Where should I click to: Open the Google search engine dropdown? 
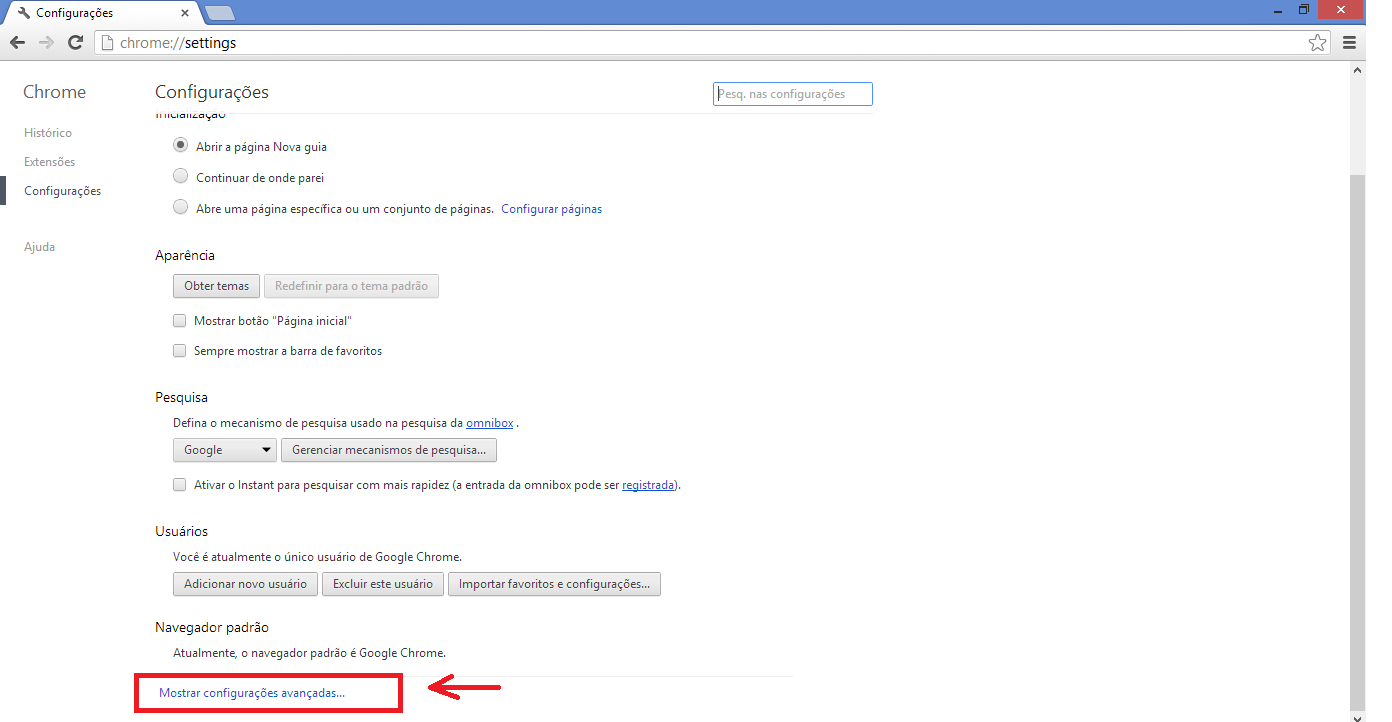[226, 450]
